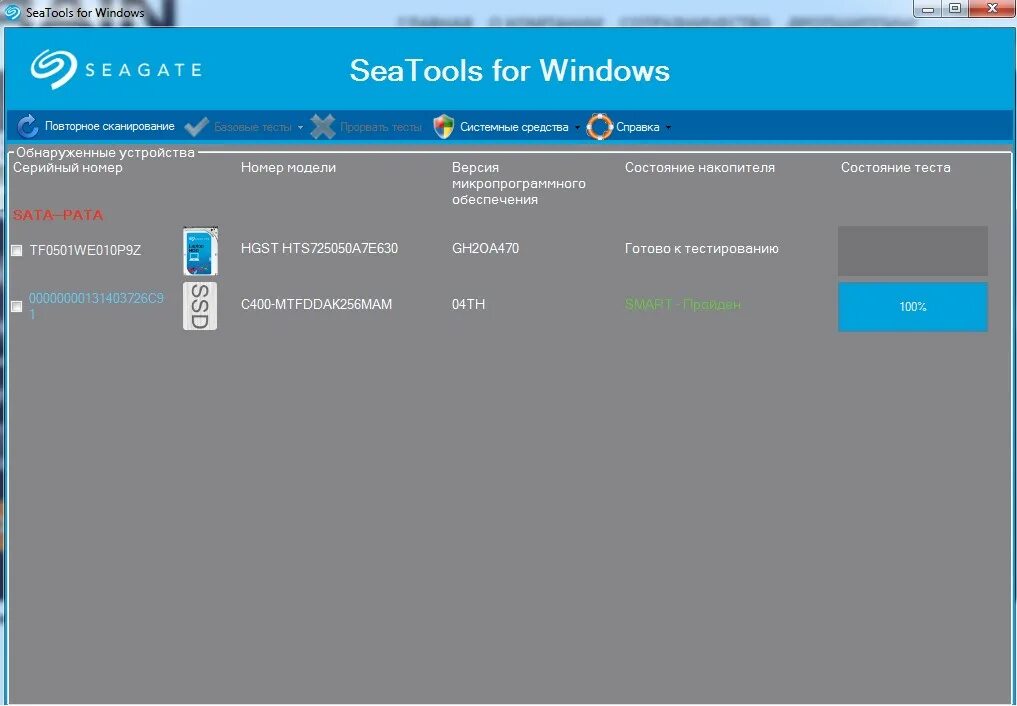Click Системные средства menu label
Screen dimensions: 1017x706
[514, 127]
